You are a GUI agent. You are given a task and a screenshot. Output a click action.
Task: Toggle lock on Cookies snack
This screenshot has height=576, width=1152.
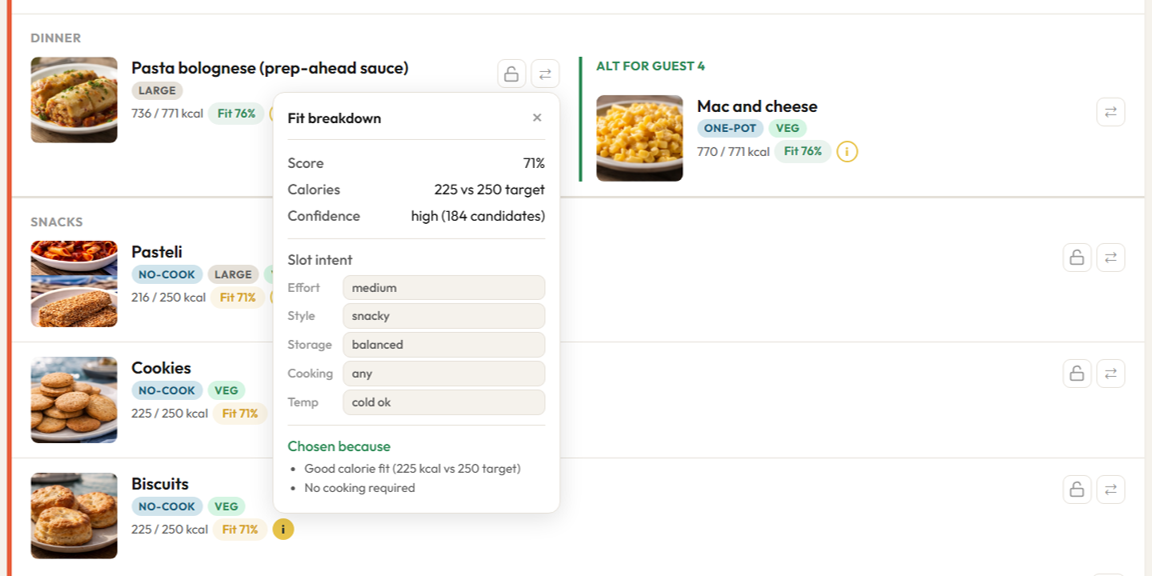[x=1077, y=374]
